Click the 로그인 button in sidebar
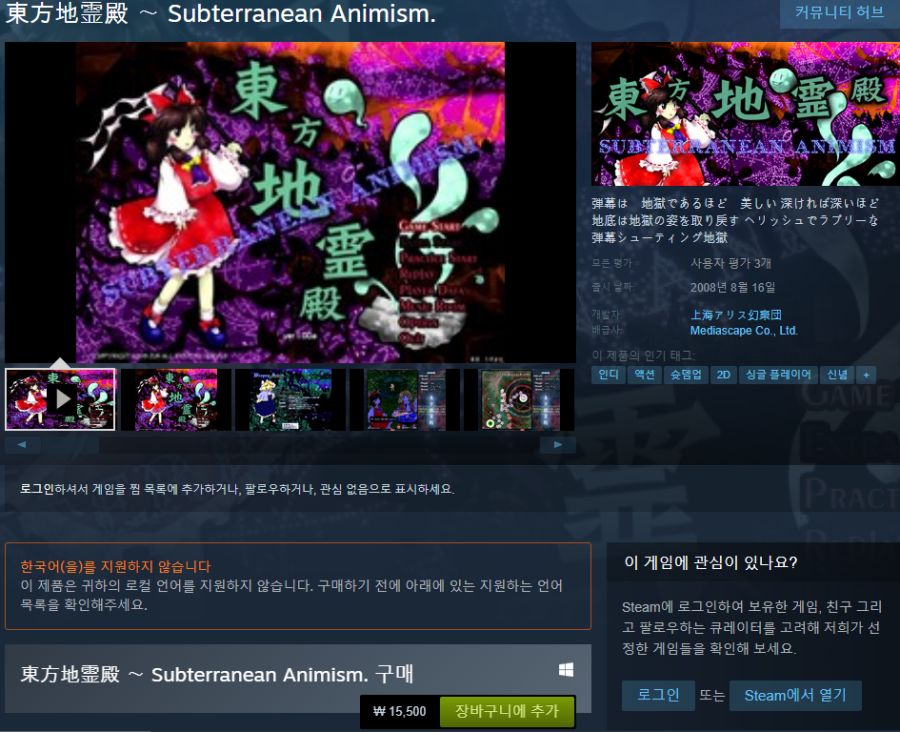The width and height of the screenshot is (900, 732). point(658,695)
